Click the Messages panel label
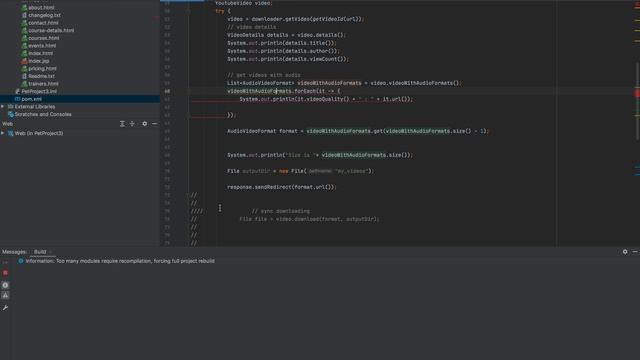Screen dimensions: 640x360 pos(14,252)
